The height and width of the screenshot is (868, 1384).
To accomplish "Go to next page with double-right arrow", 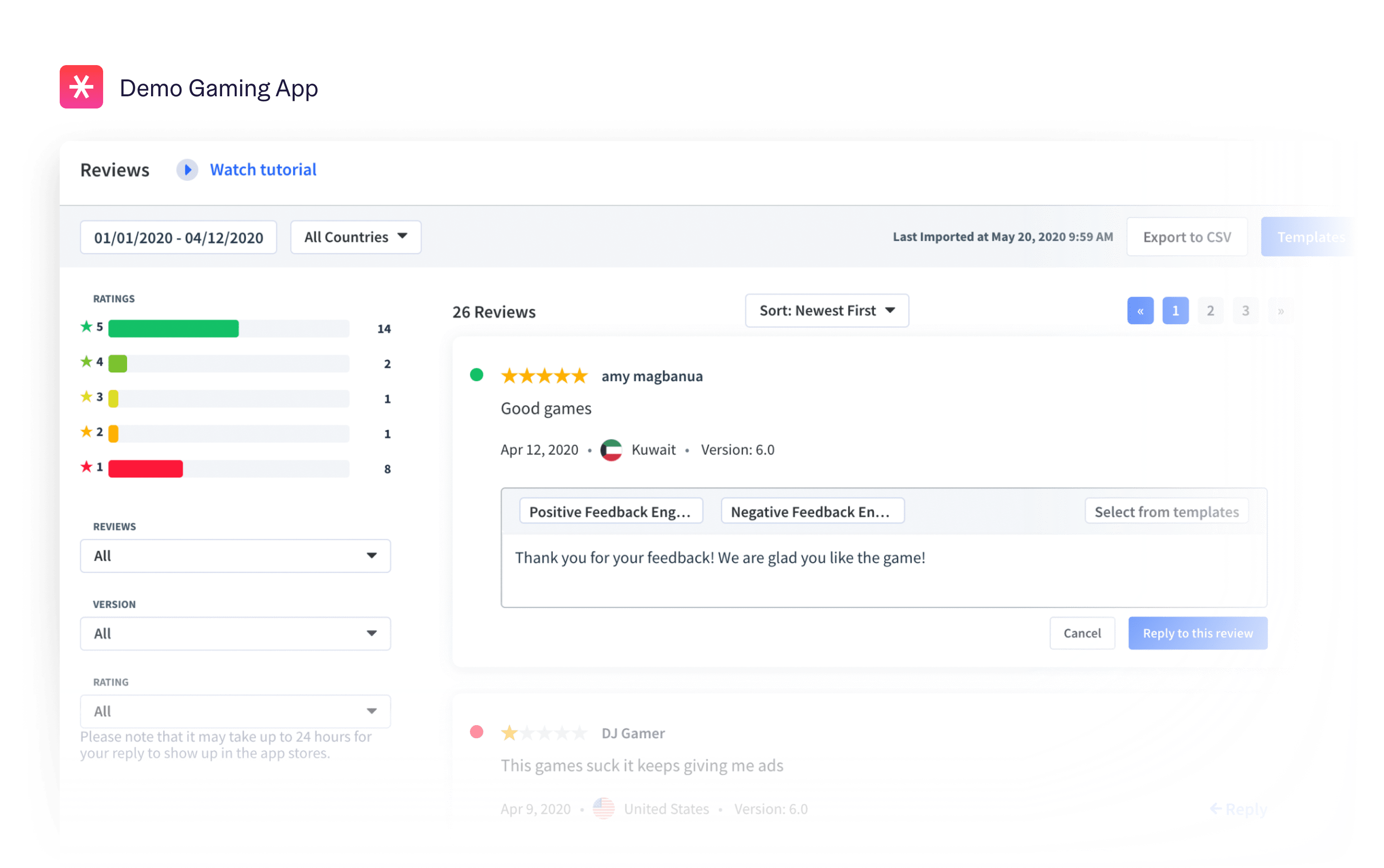I will (1280, 311).
